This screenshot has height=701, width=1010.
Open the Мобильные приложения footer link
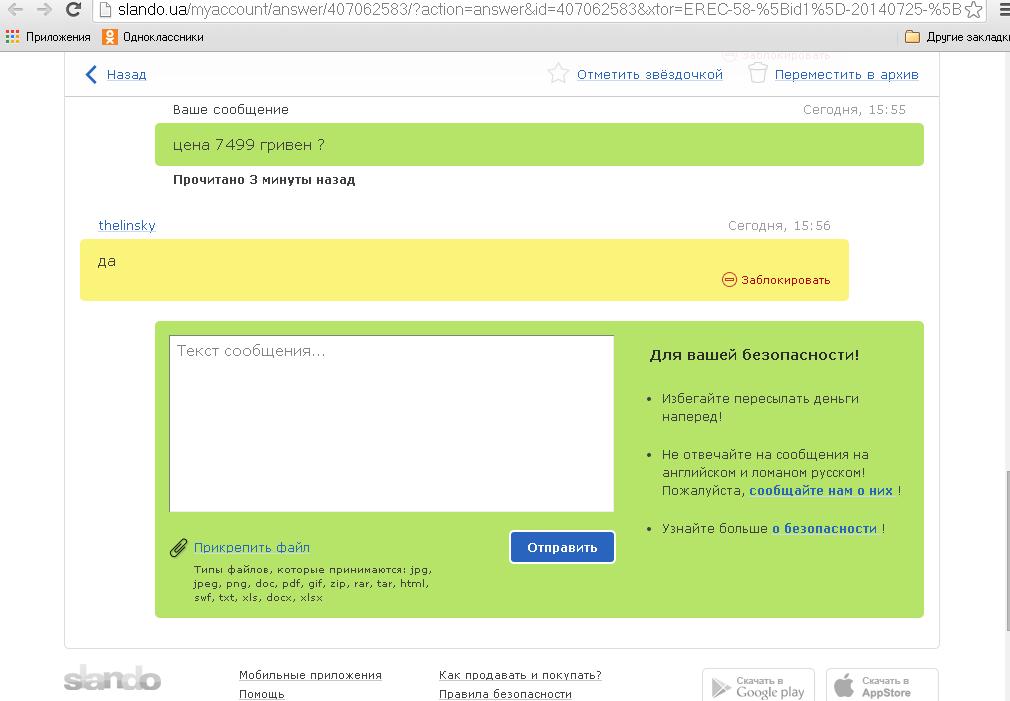(310, 675)
